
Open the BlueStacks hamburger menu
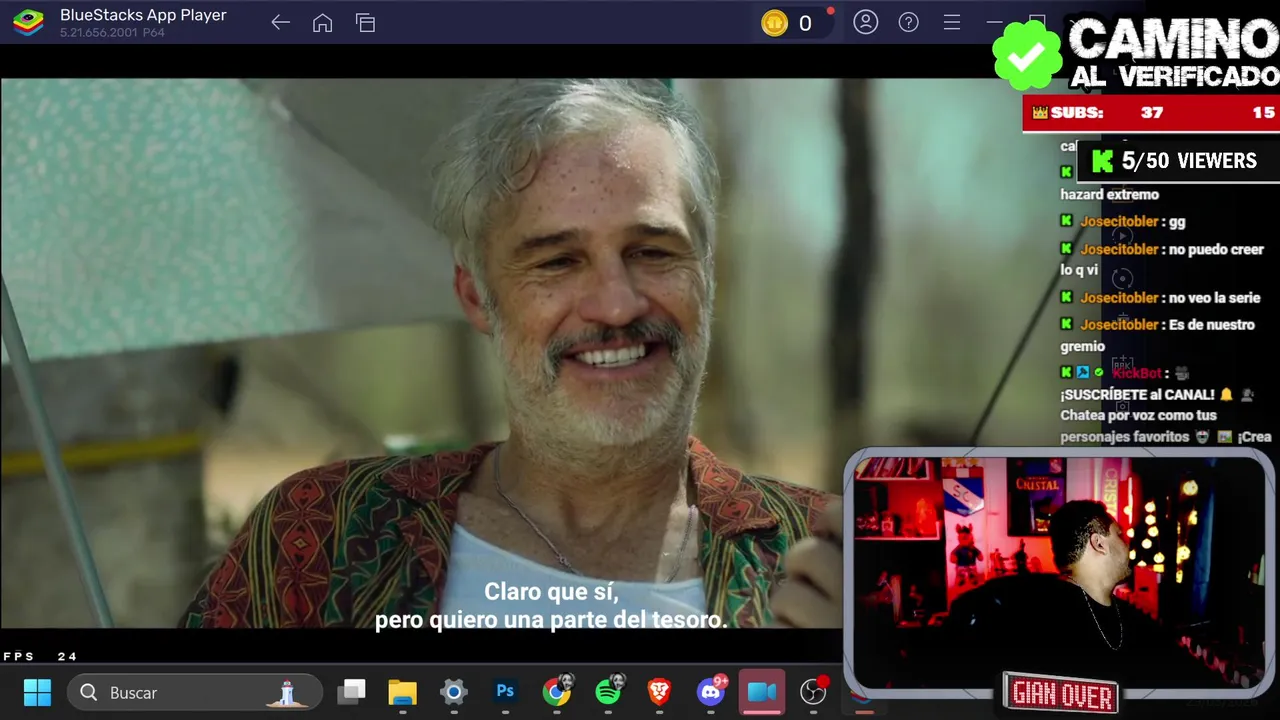tap(952, 22)
